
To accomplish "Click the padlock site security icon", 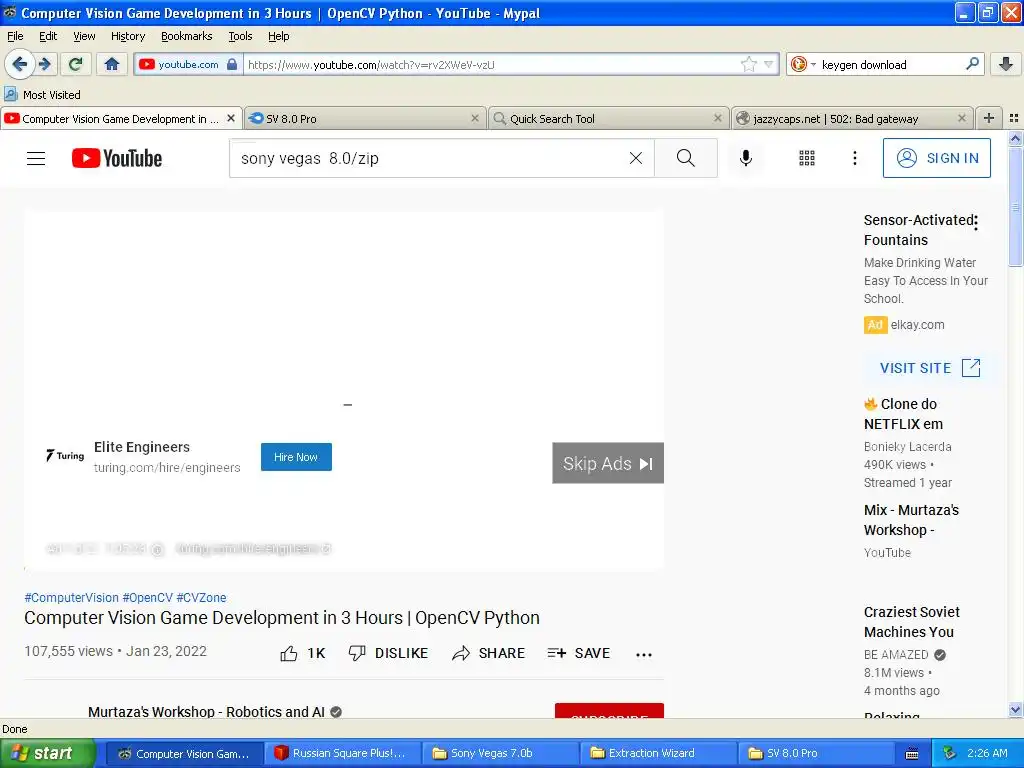I will (232, 64).
